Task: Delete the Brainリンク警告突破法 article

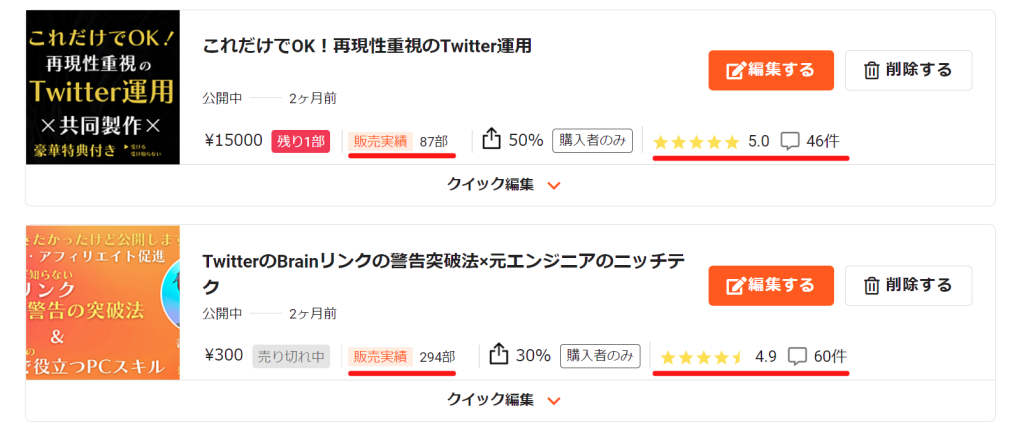Action: click(x=907, y=285)
